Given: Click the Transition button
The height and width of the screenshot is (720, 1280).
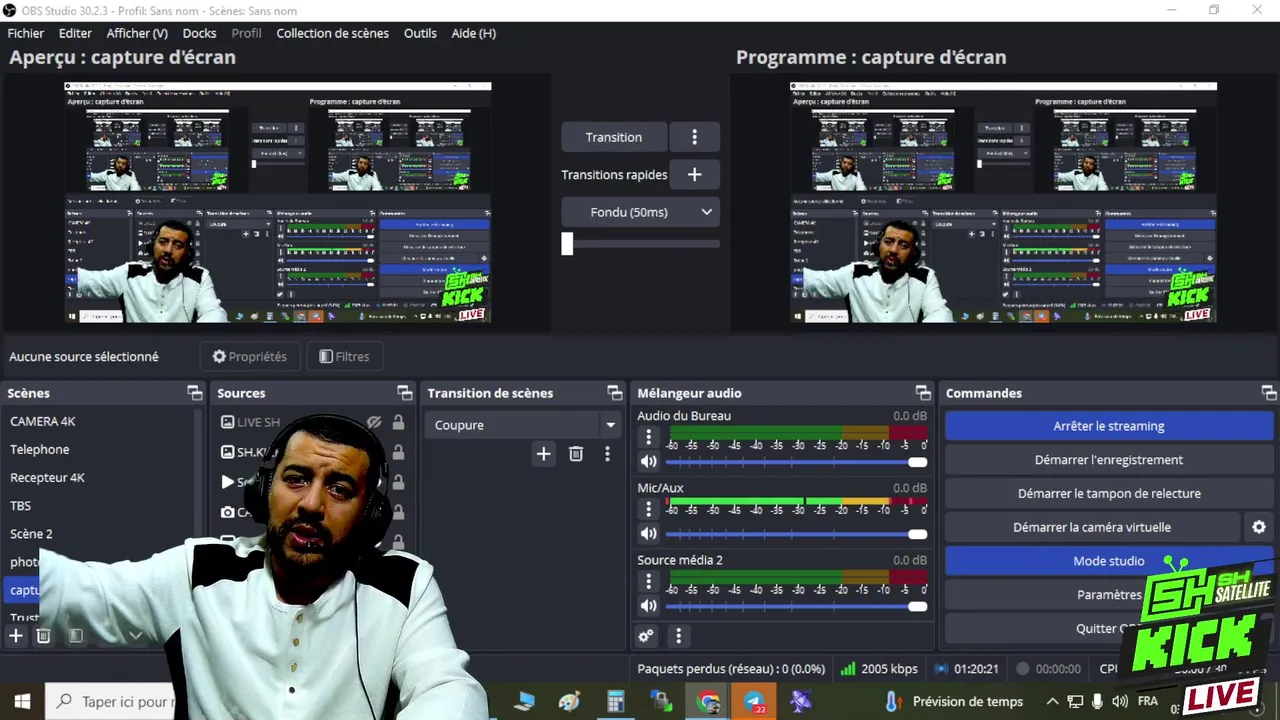Looking at the screenshot, I should tap(614, 137).
